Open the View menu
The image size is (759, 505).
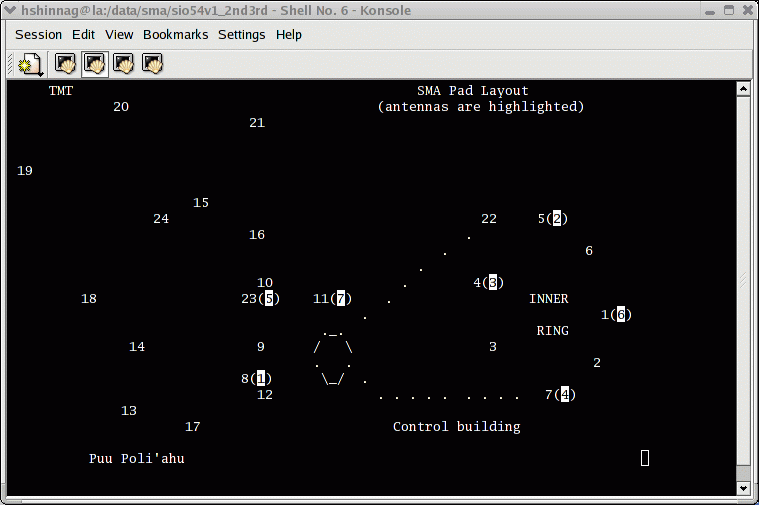coord(119,35)
